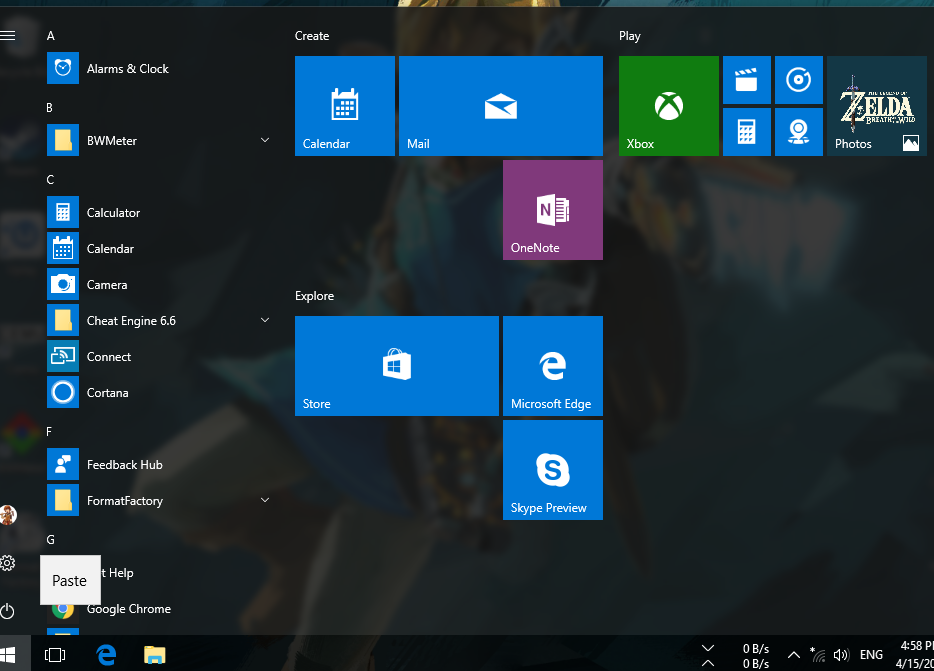
Task: Click the letter A header in app list
Action: point(51,36)
